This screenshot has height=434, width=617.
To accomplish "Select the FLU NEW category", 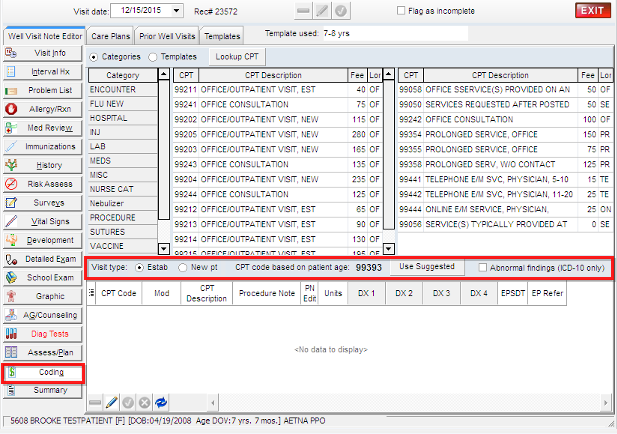I will 122,104.
